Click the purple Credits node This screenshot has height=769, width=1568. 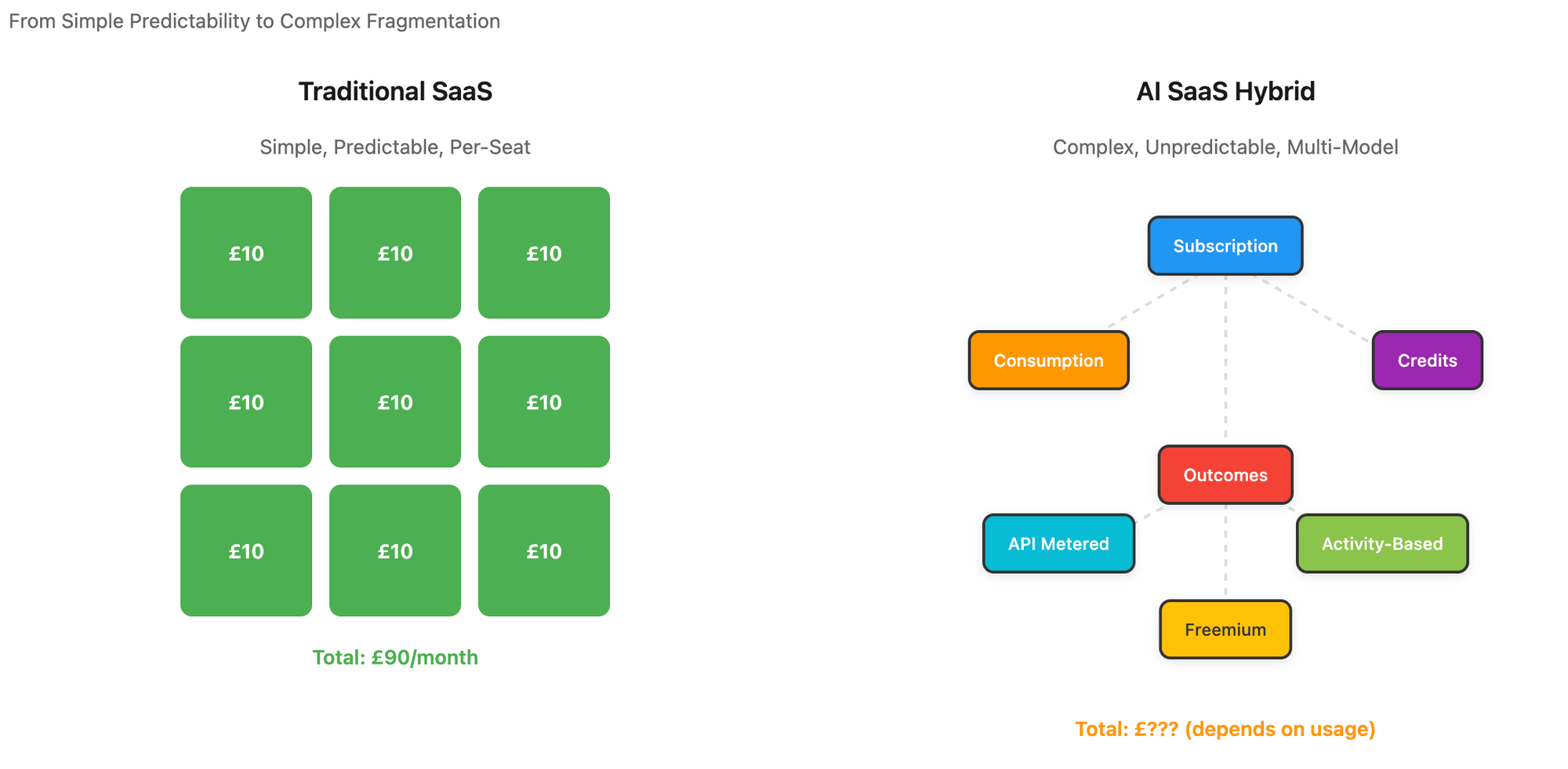[x=1427, y=361]
